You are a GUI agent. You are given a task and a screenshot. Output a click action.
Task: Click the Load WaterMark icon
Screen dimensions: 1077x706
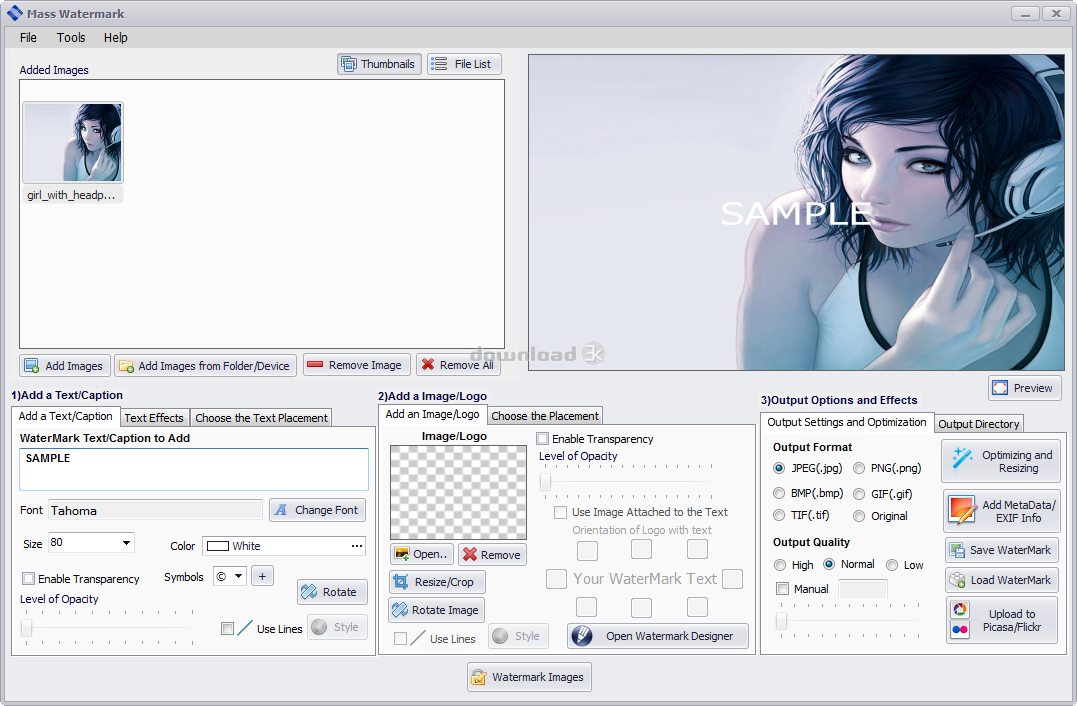[x=957, y=580]
